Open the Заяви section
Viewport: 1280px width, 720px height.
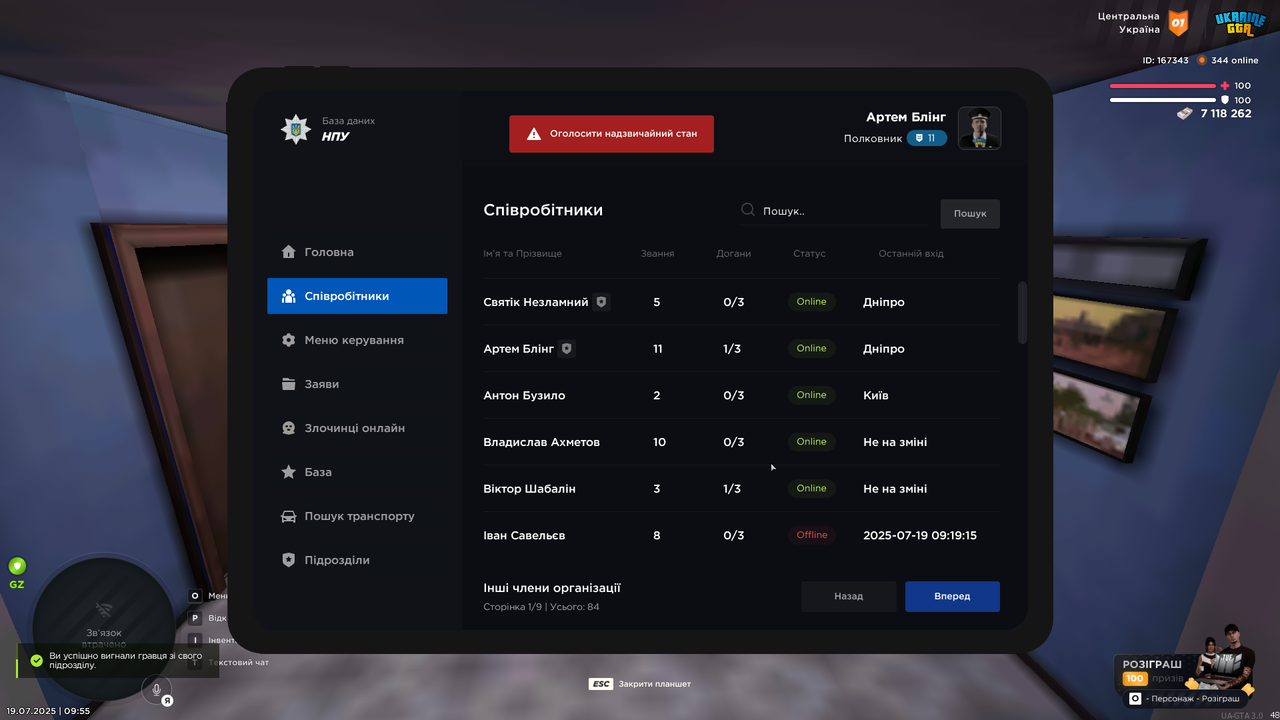click(357, 384)
